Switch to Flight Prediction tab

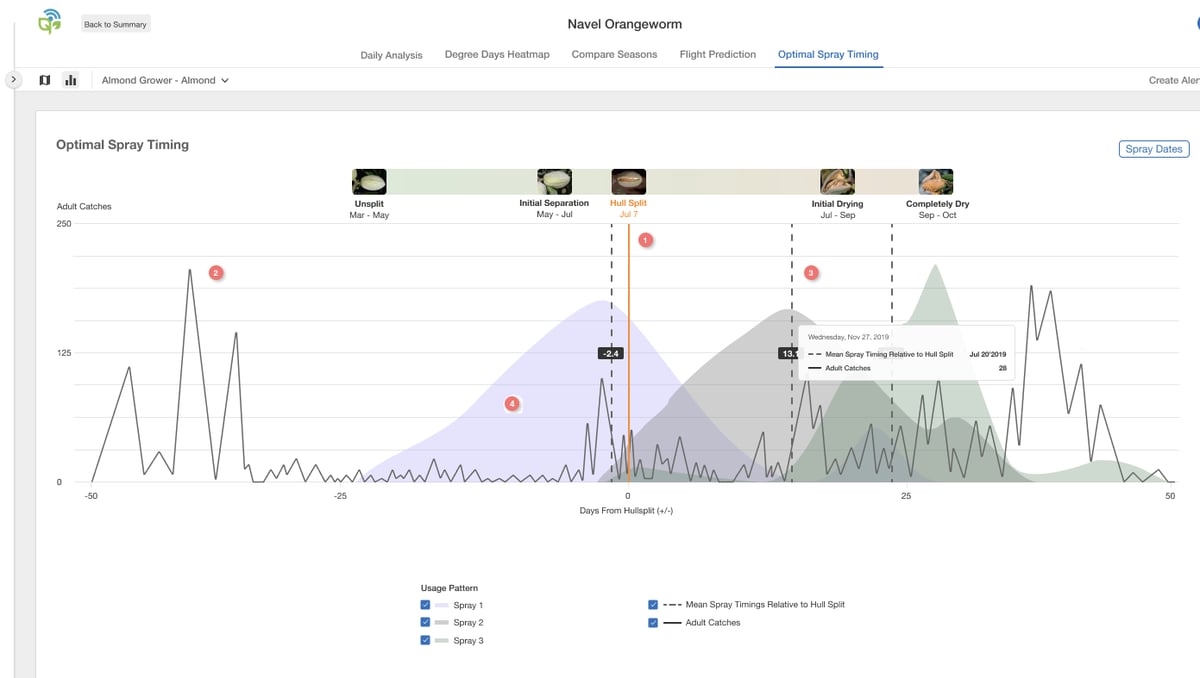coord(717,55)
